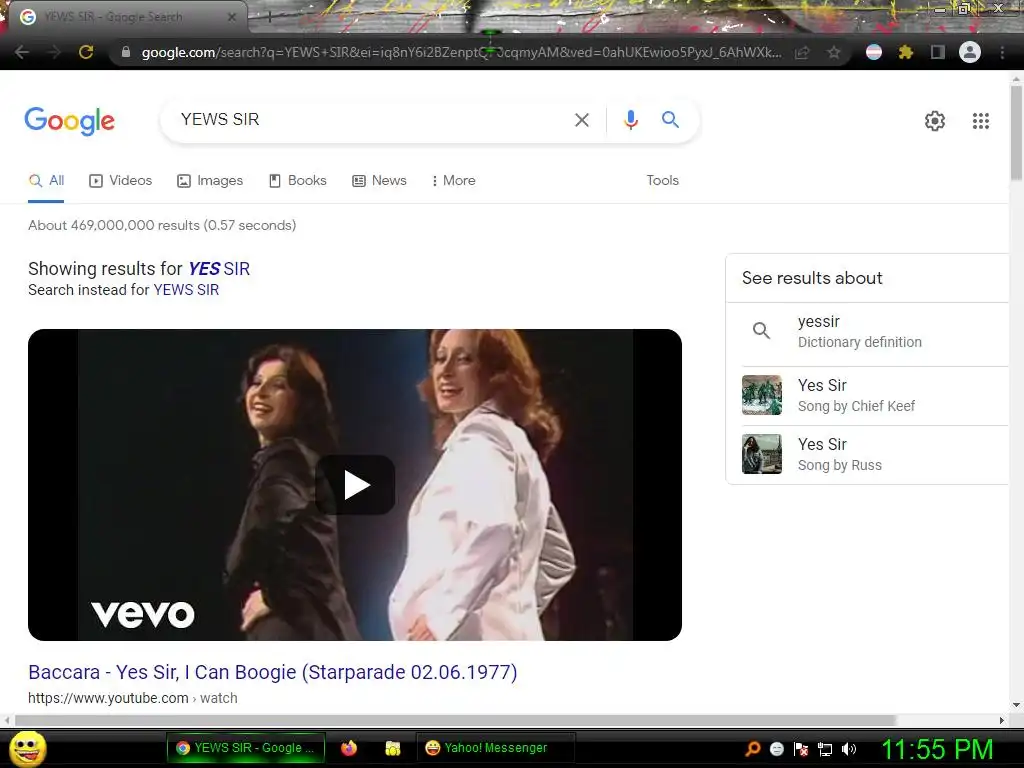Open Google quick settings gear
The width and height of the screenshot is (1024, 768).
click(x=935, y=121)
